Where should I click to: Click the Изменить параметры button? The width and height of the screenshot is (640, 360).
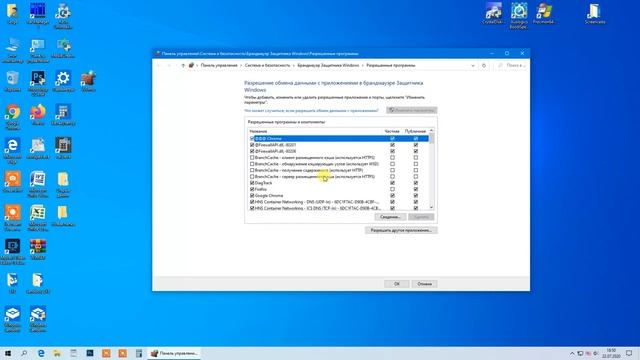pyautogui.click(x=412, y=110)
